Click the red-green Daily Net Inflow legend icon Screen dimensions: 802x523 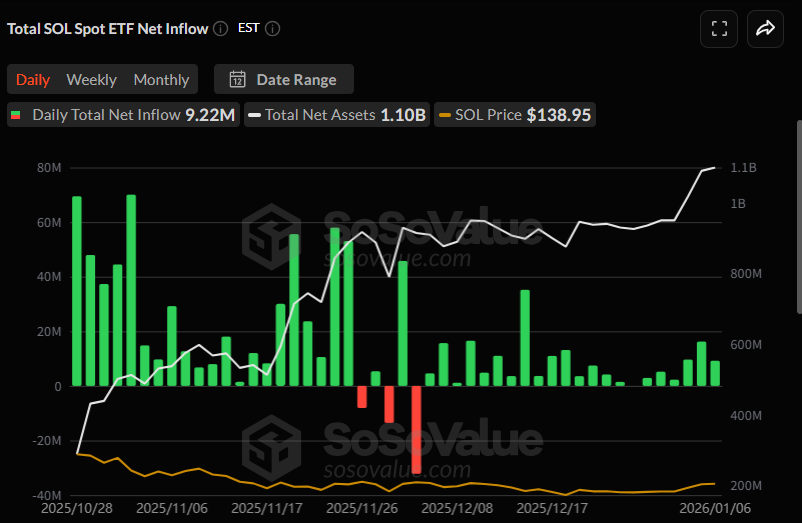coord(16,115)
